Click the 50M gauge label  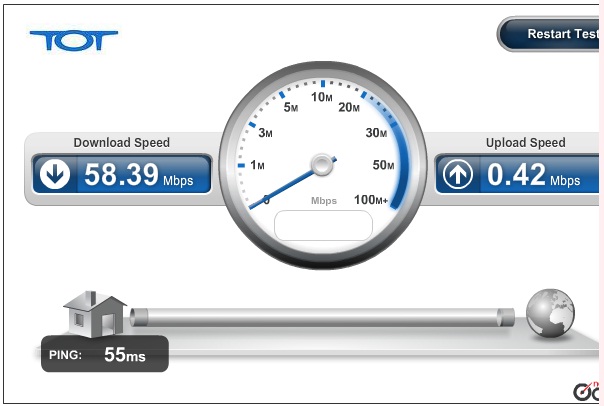click(383, 165)
